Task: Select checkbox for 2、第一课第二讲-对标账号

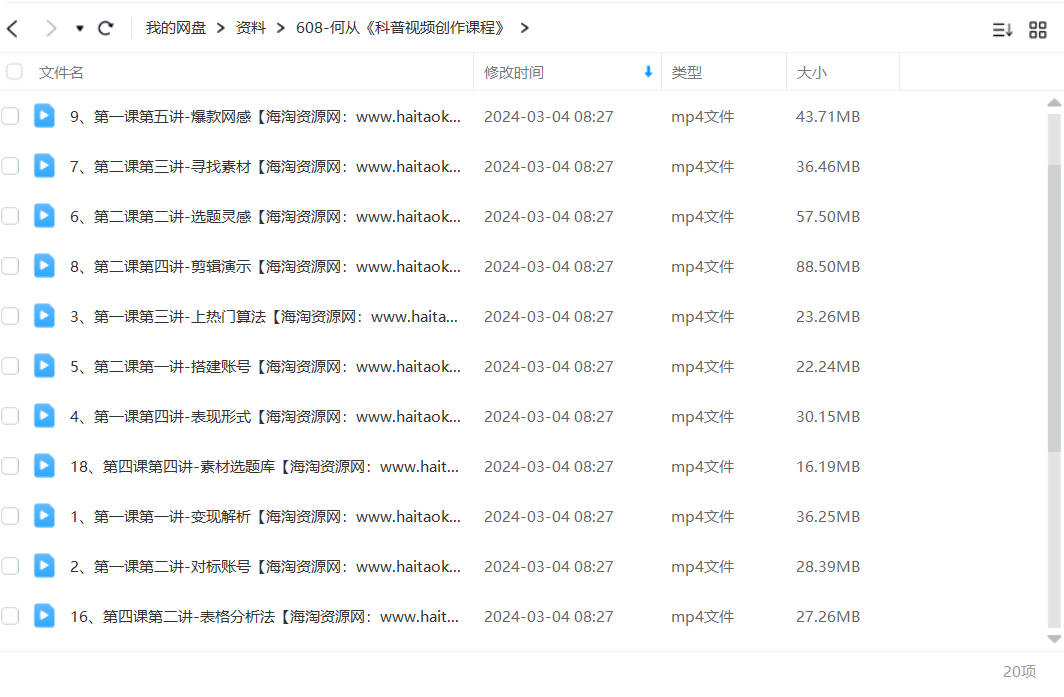Action: (x=10, y=566)
